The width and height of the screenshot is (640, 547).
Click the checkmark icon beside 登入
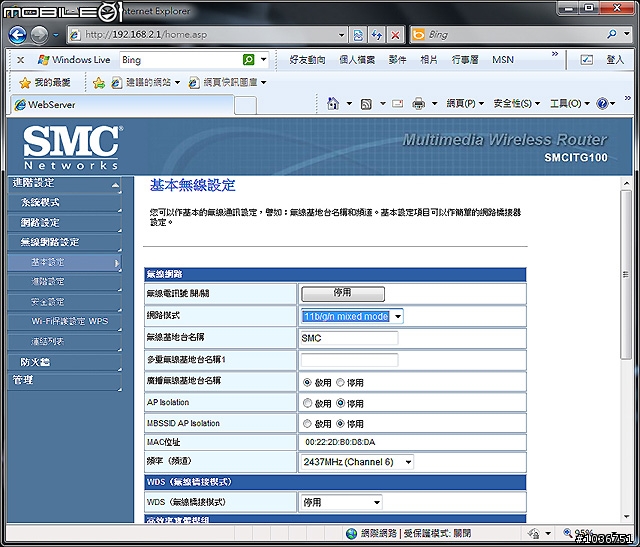pos(587,60)
